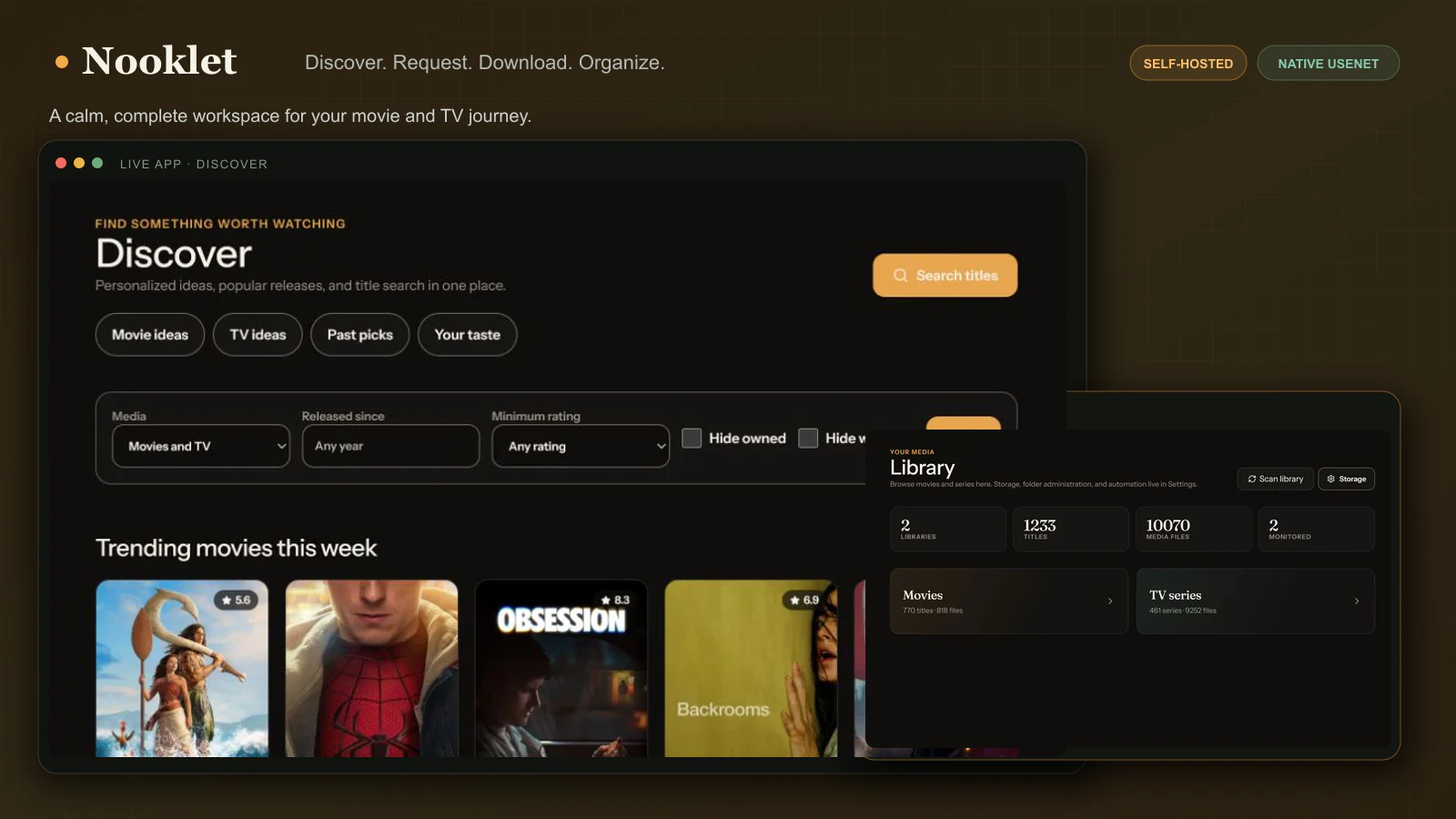Click the Scan library button
The image size is (1456, 819).
click(x=1275, y=479)
